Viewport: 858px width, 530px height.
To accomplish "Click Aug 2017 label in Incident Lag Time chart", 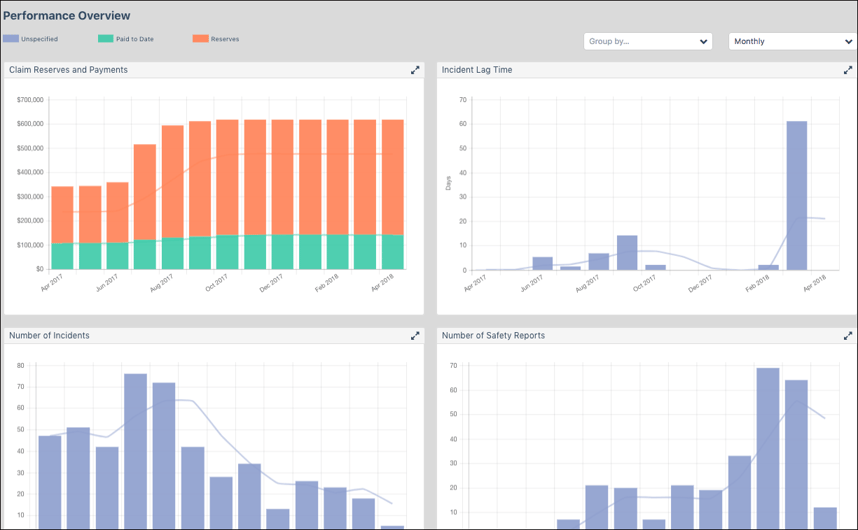I will click(x=588, y=283).
